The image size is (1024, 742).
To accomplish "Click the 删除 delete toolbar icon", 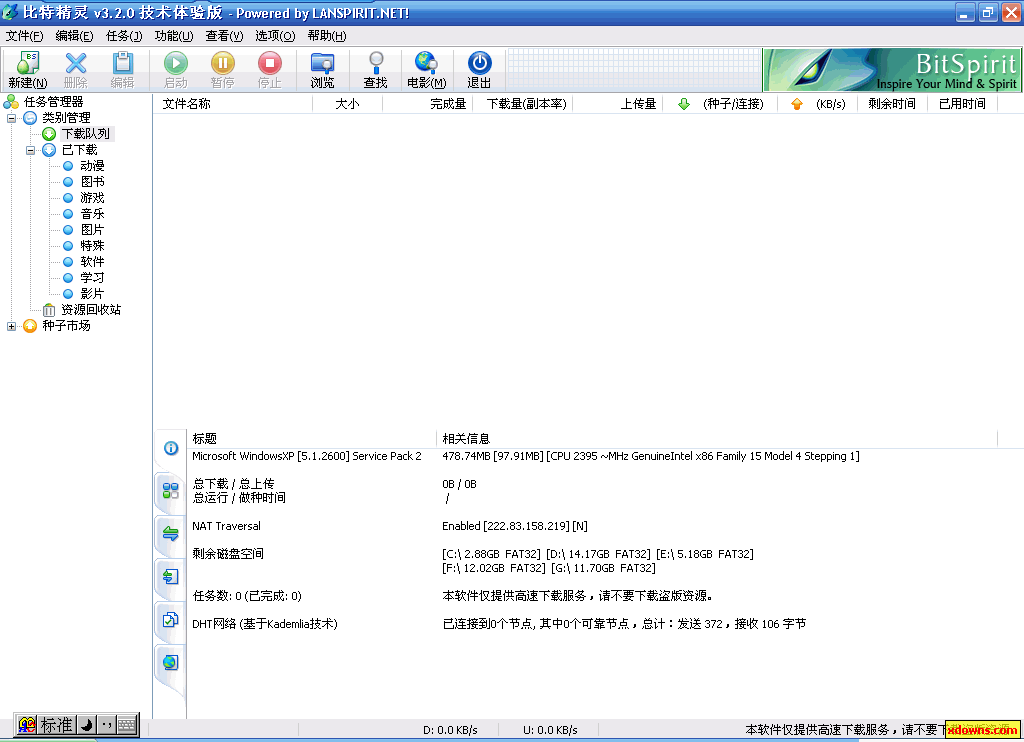I will pos(76,69).
